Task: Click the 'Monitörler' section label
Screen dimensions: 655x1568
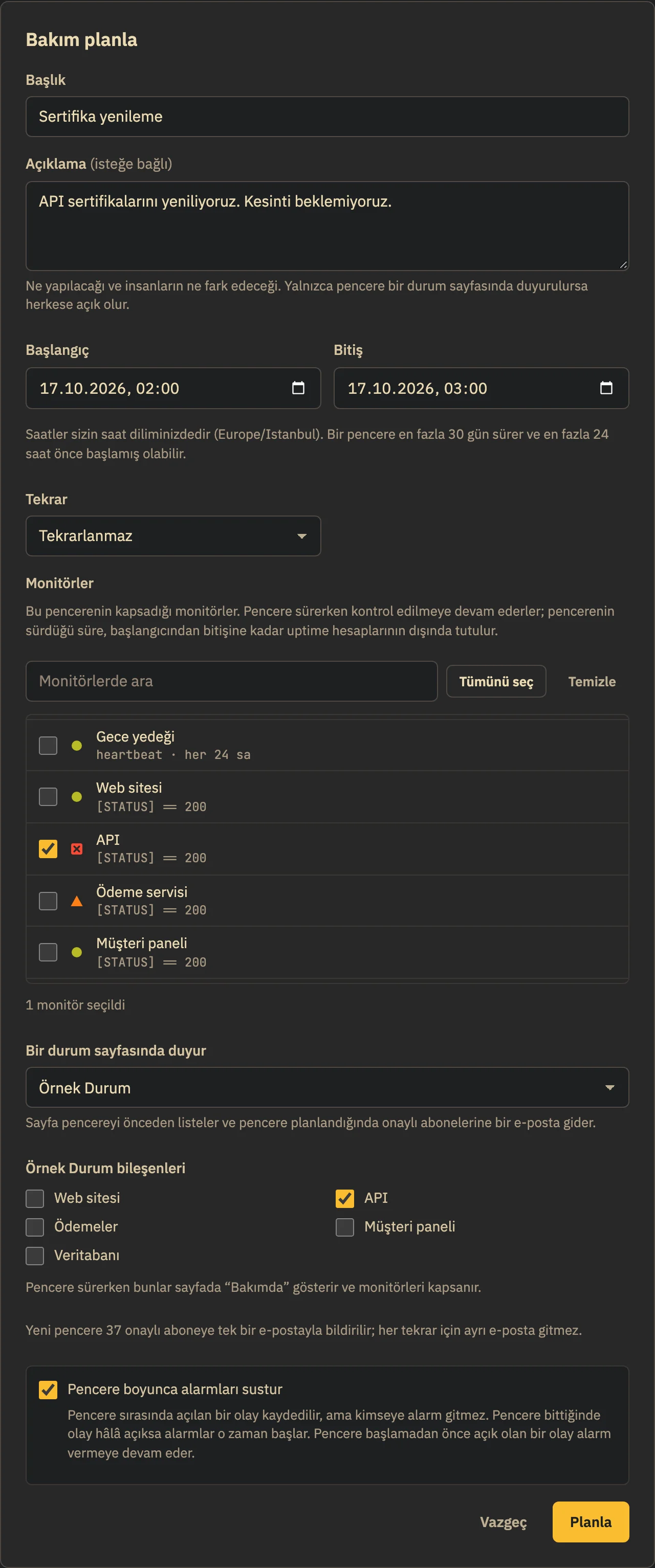Action: [x=59, y=583]
